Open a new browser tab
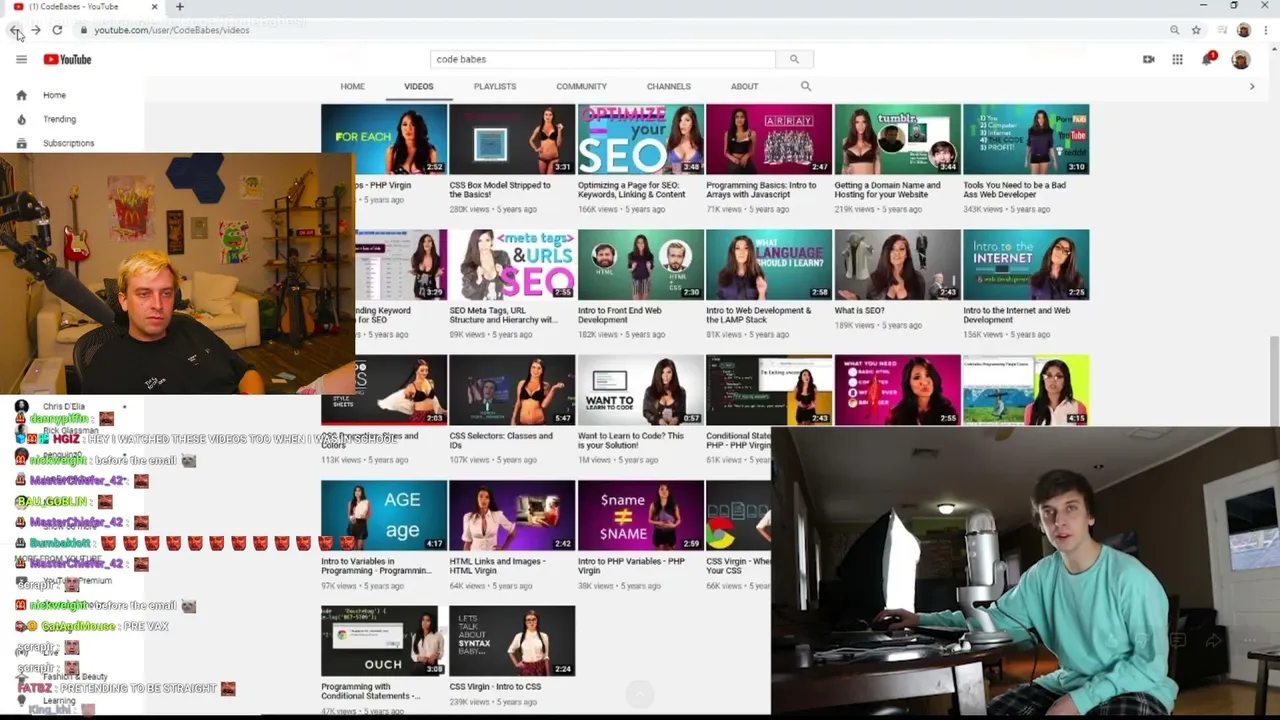Screen dimensions: 1280x720 [x=180, y=7]
